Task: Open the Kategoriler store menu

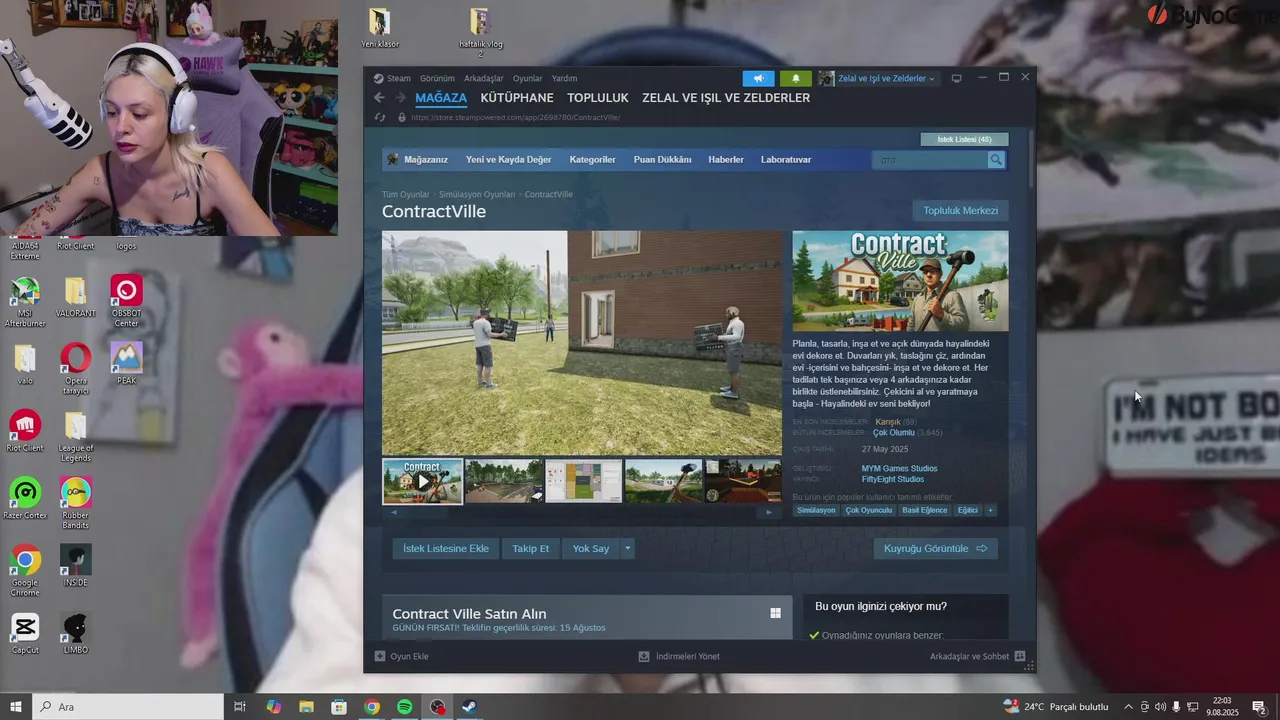Action: pyautogui.click(x=592, y=160)
